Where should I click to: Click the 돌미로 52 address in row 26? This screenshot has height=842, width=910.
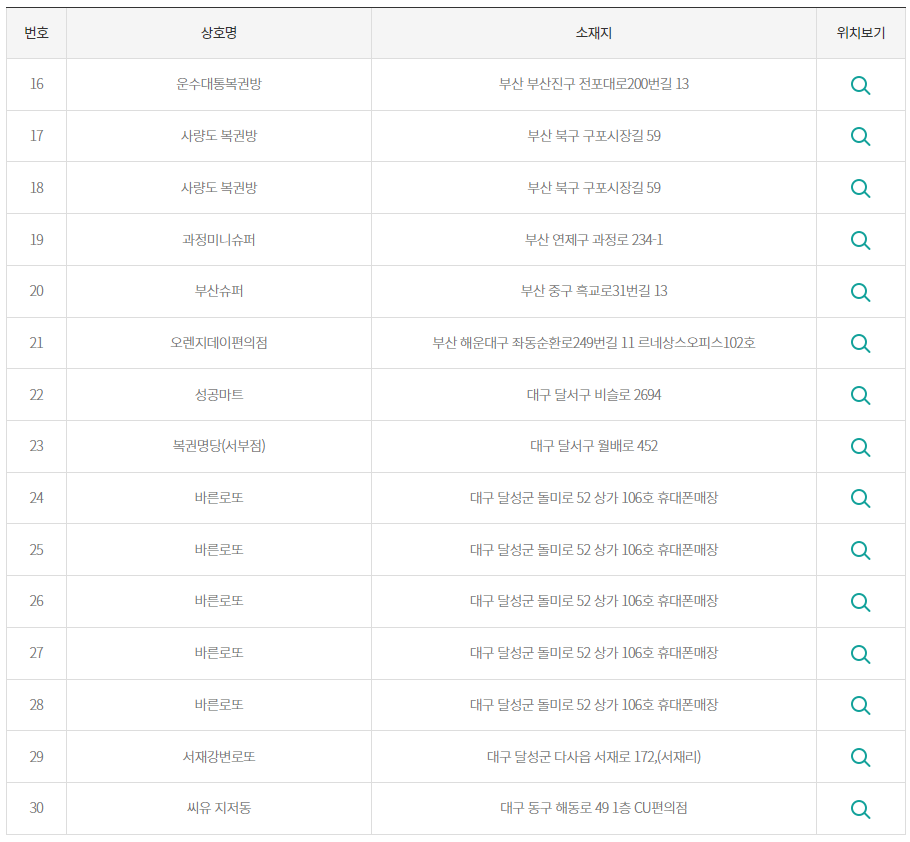[x=594, y=601]
